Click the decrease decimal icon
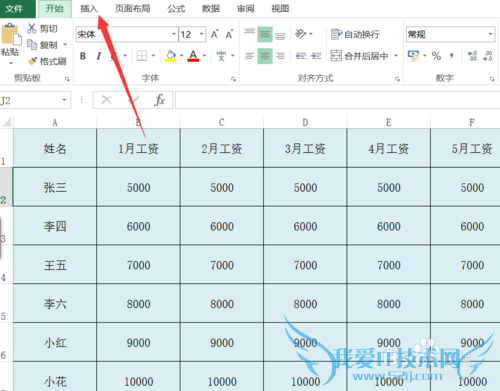This screenshot has width=500, height=391. pyautogui.click(x=488, y=56)
